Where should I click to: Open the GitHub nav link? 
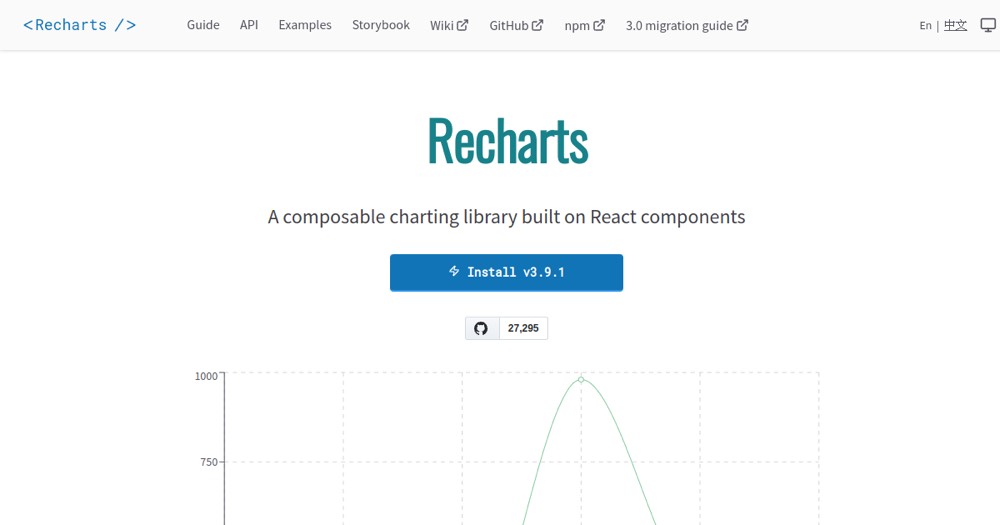[x=516, y=26]
